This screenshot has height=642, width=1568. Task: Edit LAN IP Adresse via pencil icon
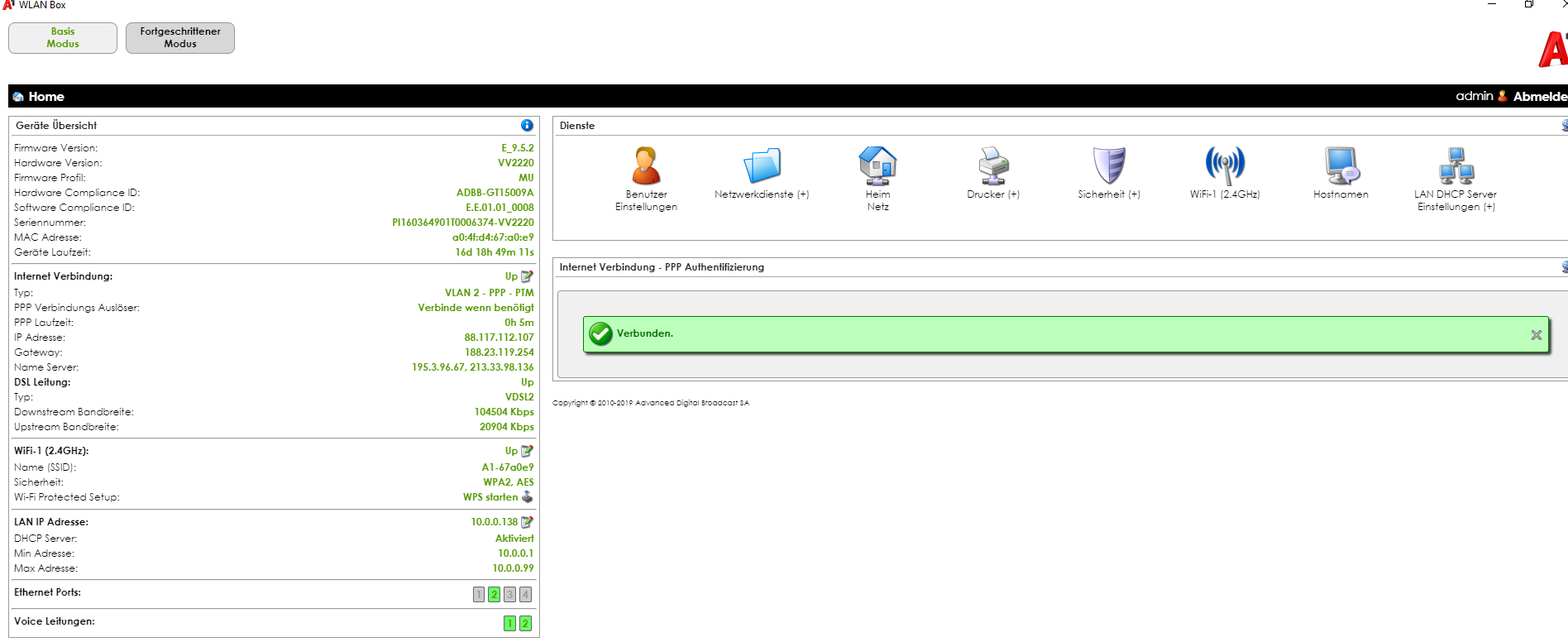click(x=527, y=522)
